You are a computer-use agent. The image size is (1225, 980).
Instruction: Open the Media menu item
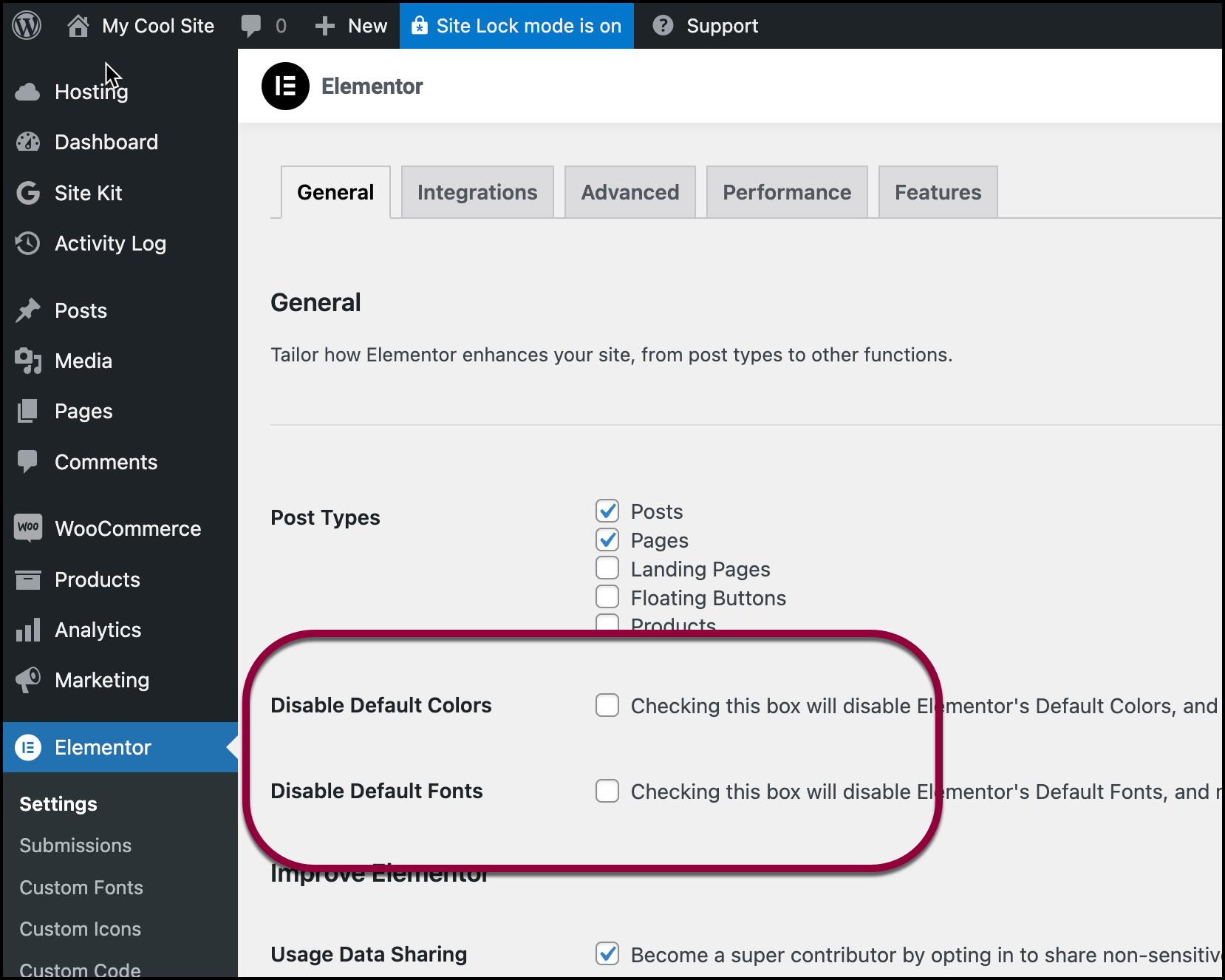point(83,361)
